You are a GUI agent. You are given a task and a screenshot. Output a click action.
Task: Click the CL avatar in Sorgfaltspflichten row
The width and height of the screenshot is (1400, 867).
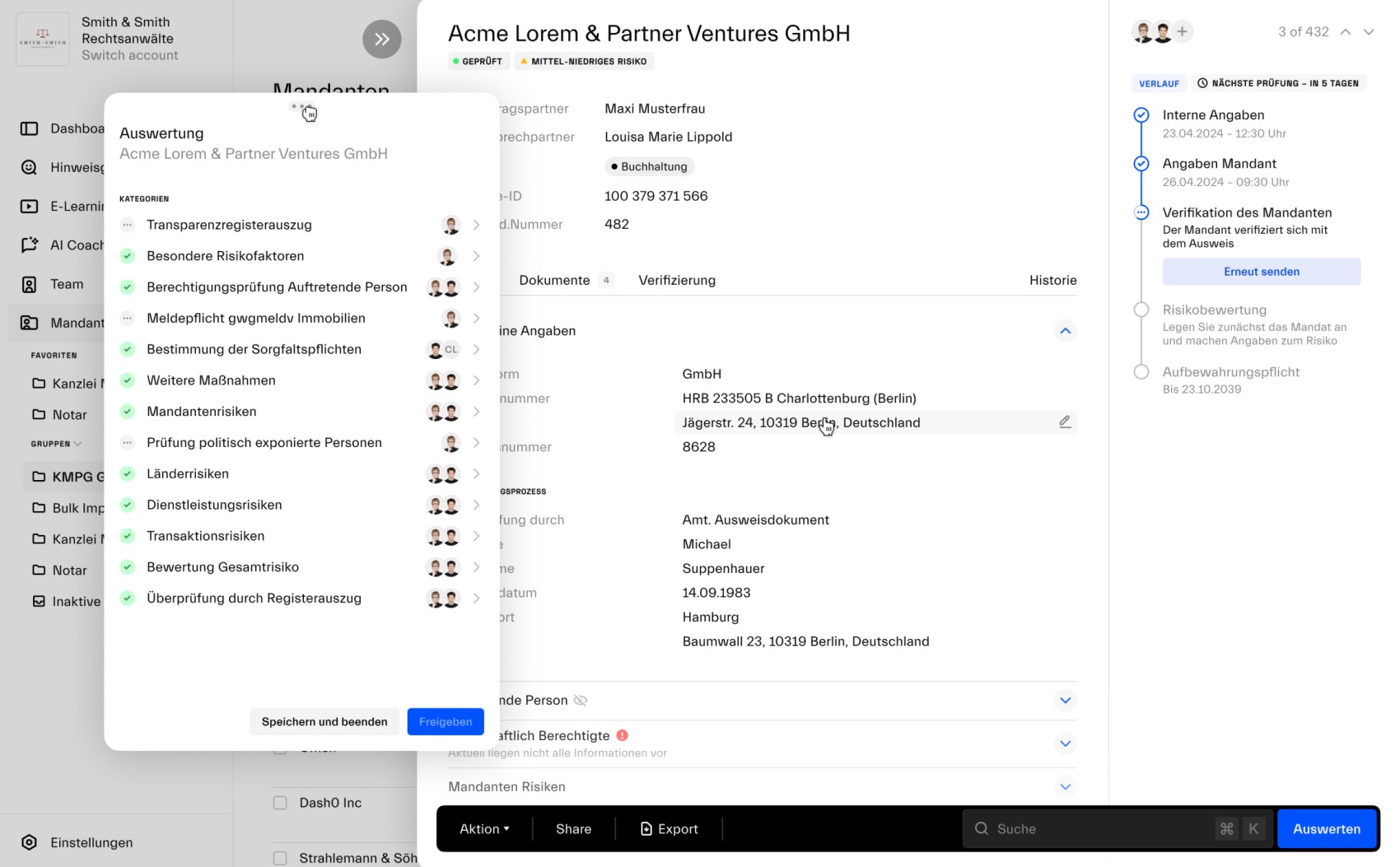click(451, 349)
